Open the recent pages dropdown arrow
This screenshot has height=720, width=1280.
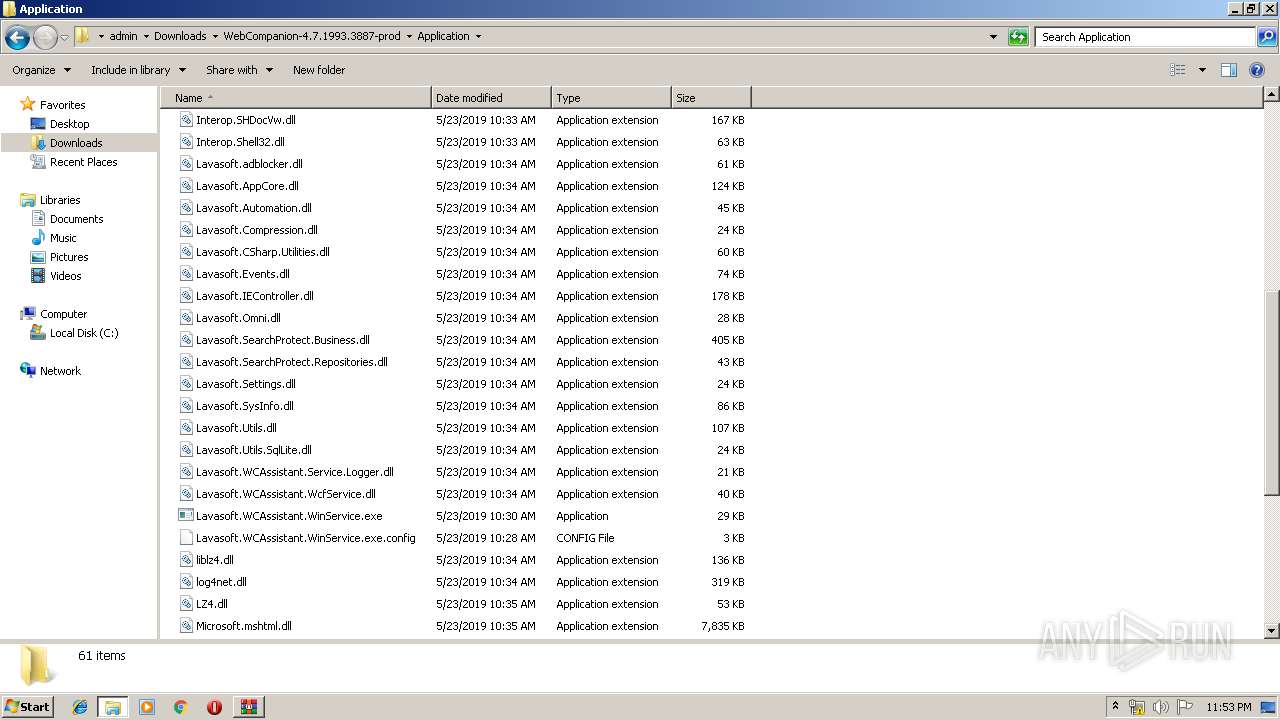(x=64, y=38)
